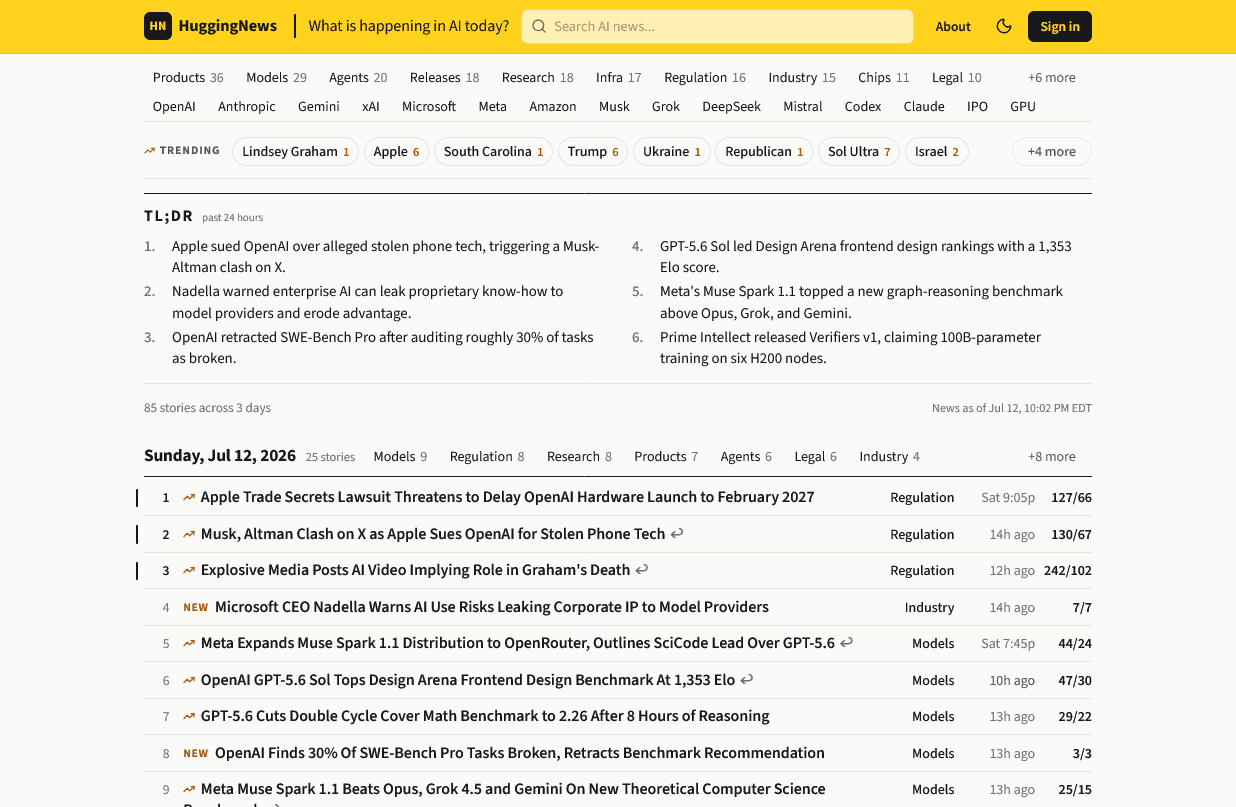Focus the Search AI news field
The width and height of the screenshot is (1236, 807).
[717, 26]
